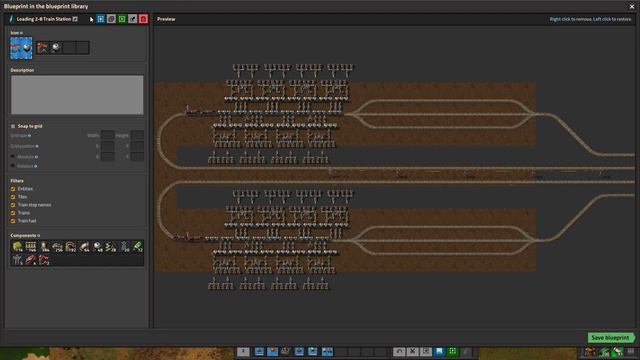Click the fourth component icon showing 256
Viewport: 640px width, 360px height.
58,247
